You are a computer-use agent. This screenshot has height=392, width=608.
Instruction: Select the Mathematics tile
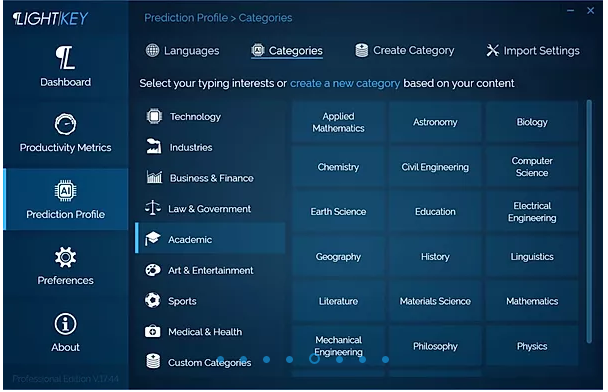coord(532,301)
